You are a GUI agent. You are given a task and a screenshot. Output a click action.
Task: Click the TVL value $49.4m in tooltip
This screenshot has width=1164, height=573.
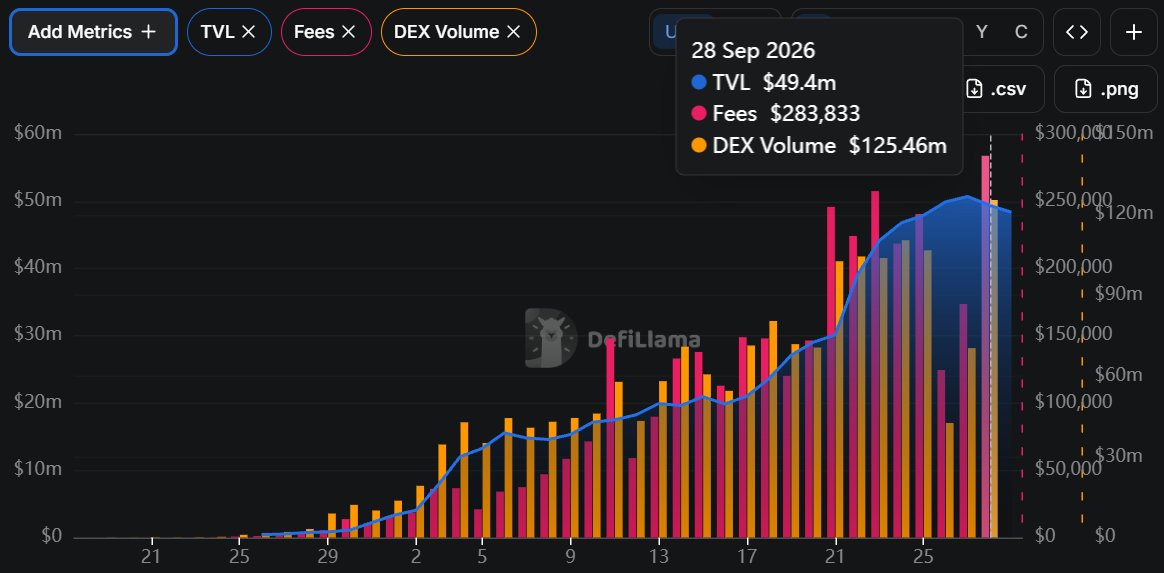pos(800,82)
